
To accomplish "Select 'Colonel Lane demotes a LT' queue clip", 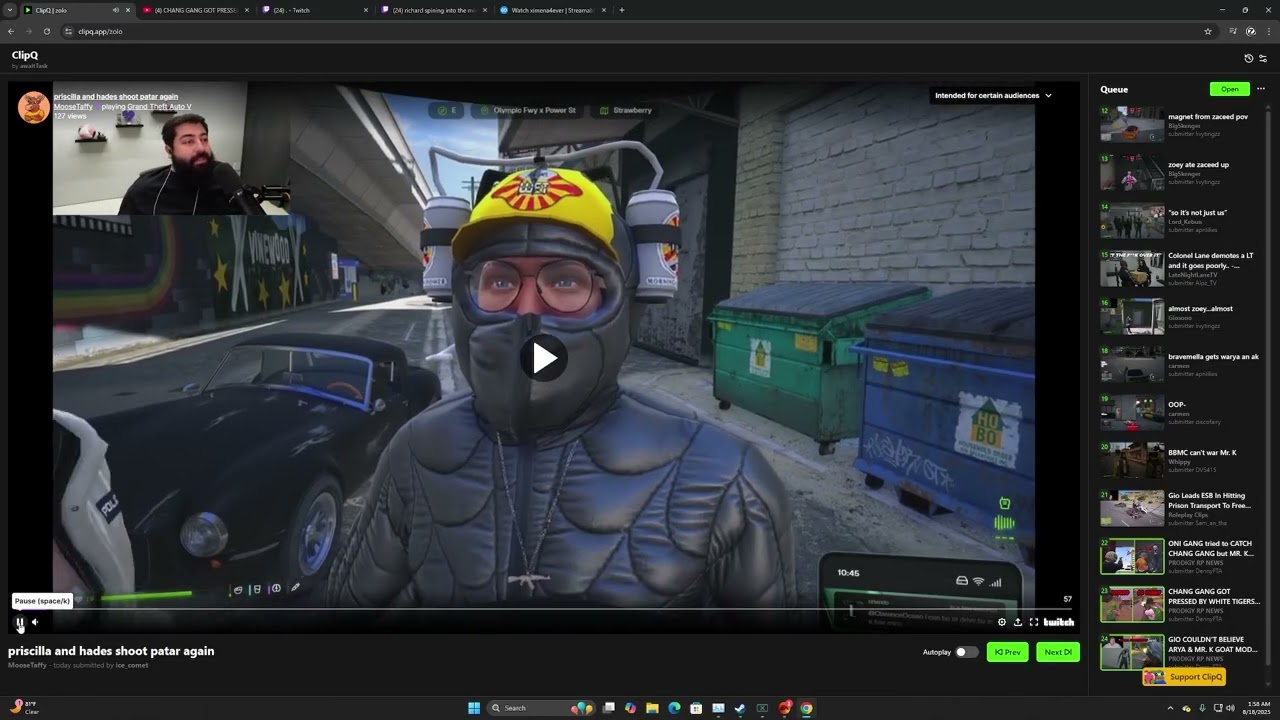I will [1180, 268].
